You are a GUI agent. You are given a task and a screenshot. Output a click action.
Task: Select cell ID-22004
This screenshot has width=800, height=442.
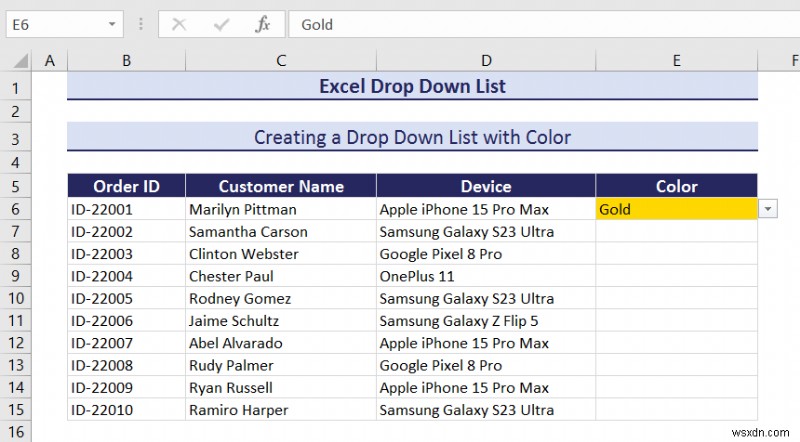point(127,276)
